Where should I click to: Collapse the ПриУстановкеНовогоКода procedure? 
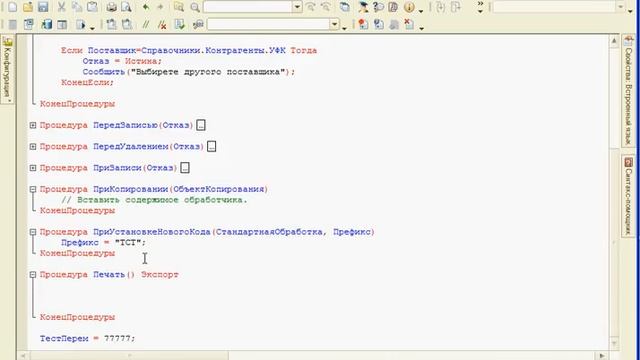tap(33, 232)
